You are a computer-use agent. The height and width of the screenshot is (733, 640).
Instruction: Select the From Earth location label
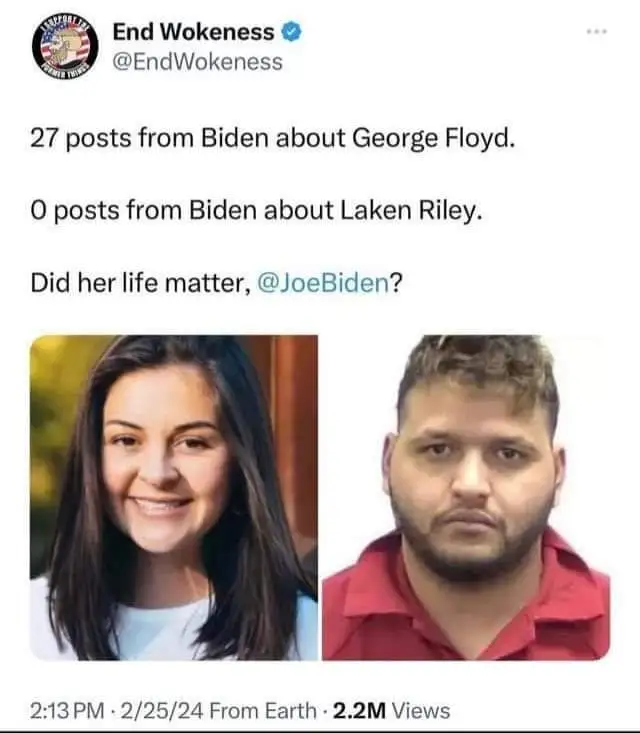tap(263, 711)
